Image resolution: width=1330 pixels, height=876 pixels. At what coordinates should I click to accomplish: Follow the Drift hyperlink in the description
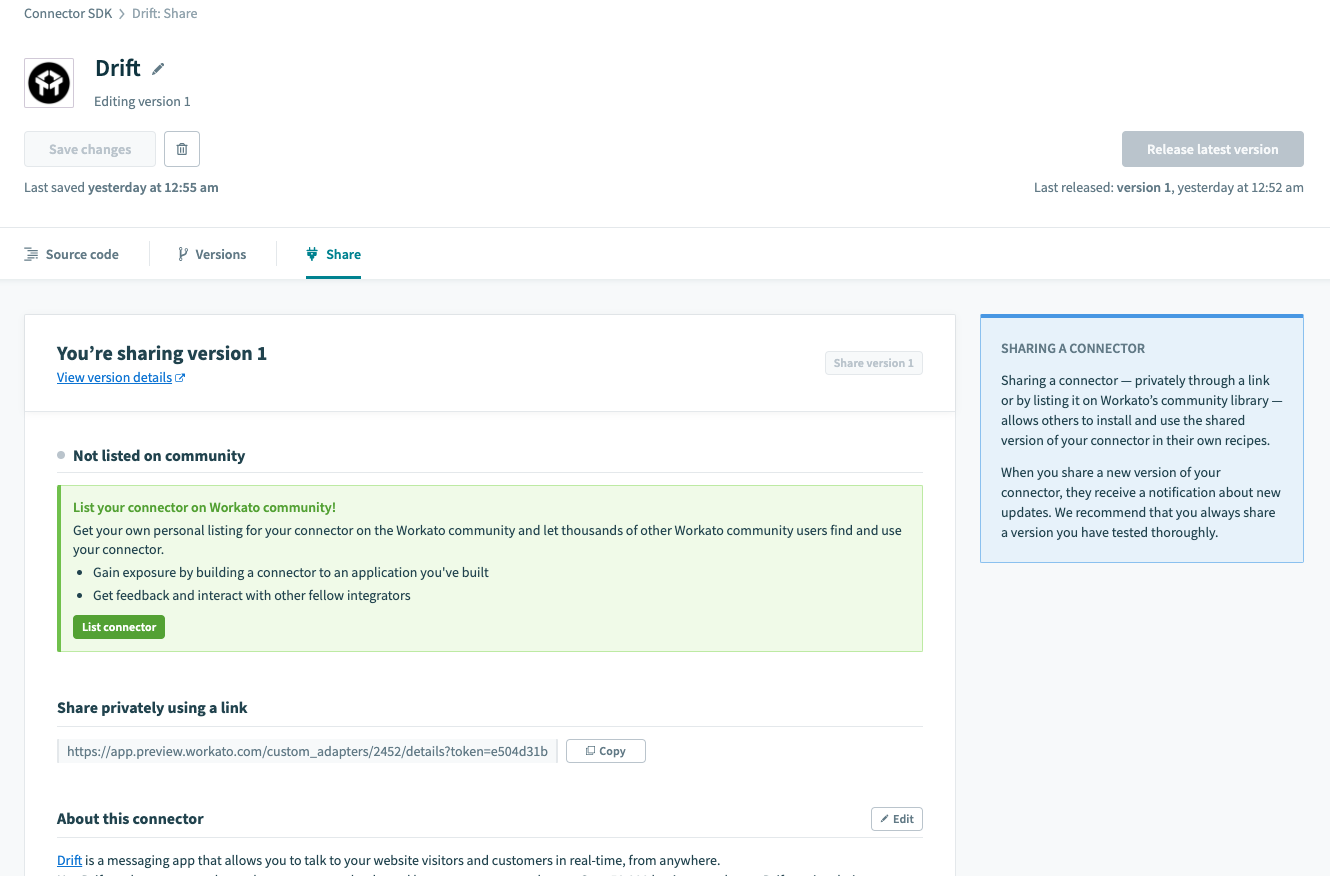point(69,860)
